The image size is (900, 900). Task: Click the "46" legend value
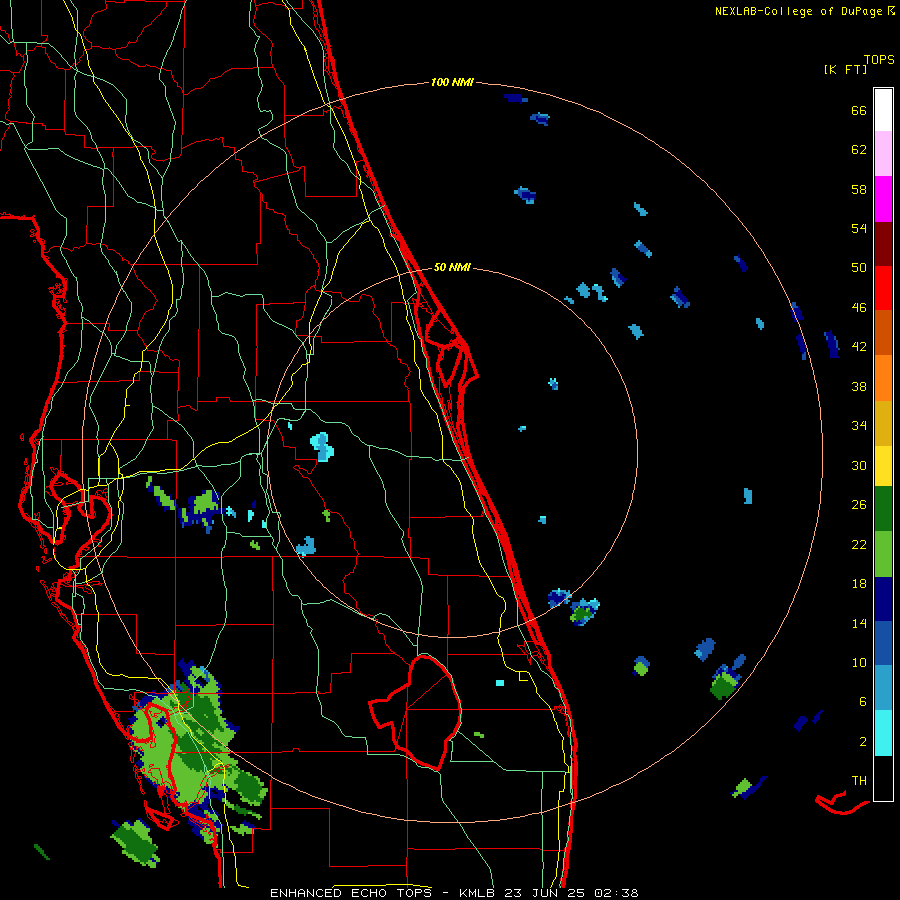pyautogui.click(x=859, y=308)
